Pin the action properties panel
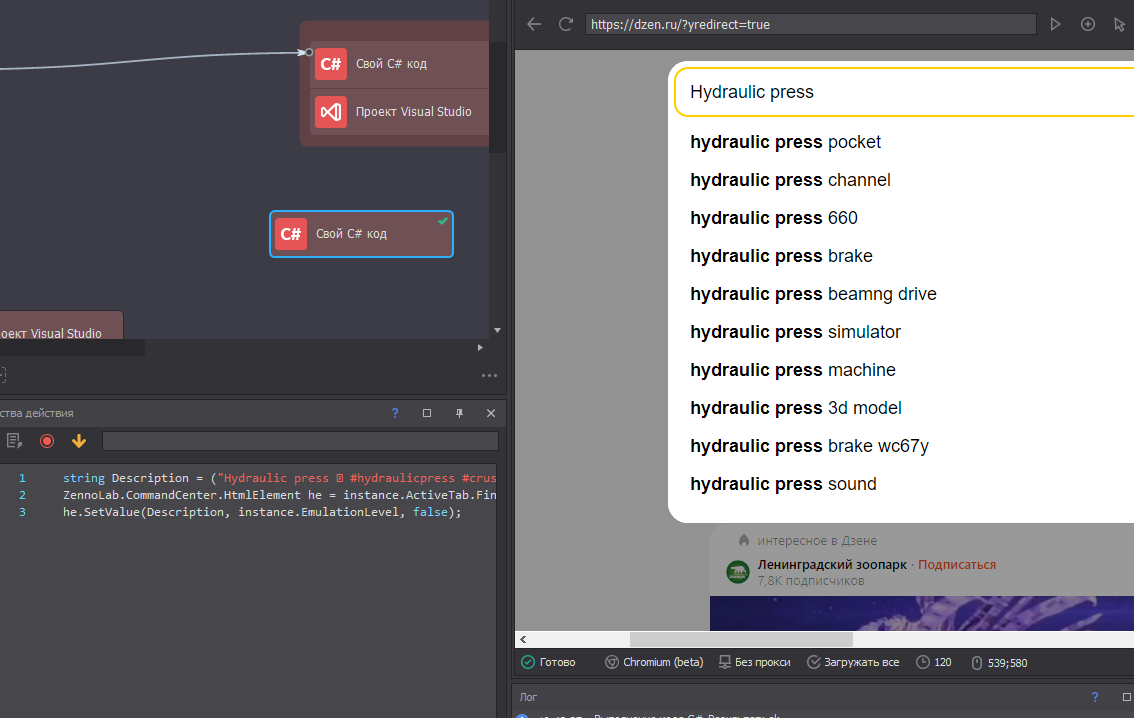The image size is (1134, 718). (x=459, y=413)
